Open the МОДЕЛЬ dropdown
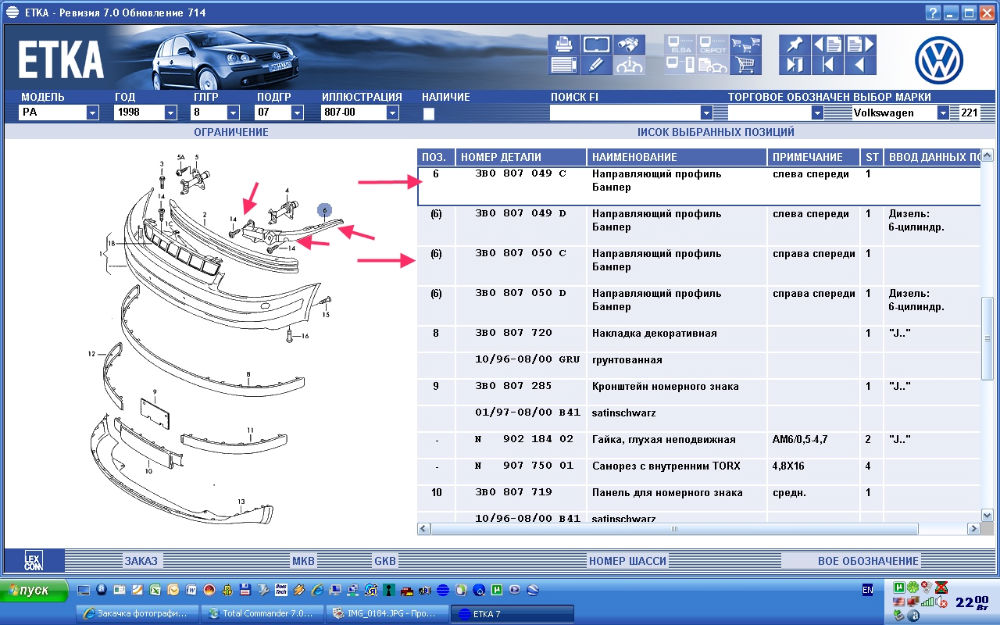1000x625 pixels. tap(92, 113)
